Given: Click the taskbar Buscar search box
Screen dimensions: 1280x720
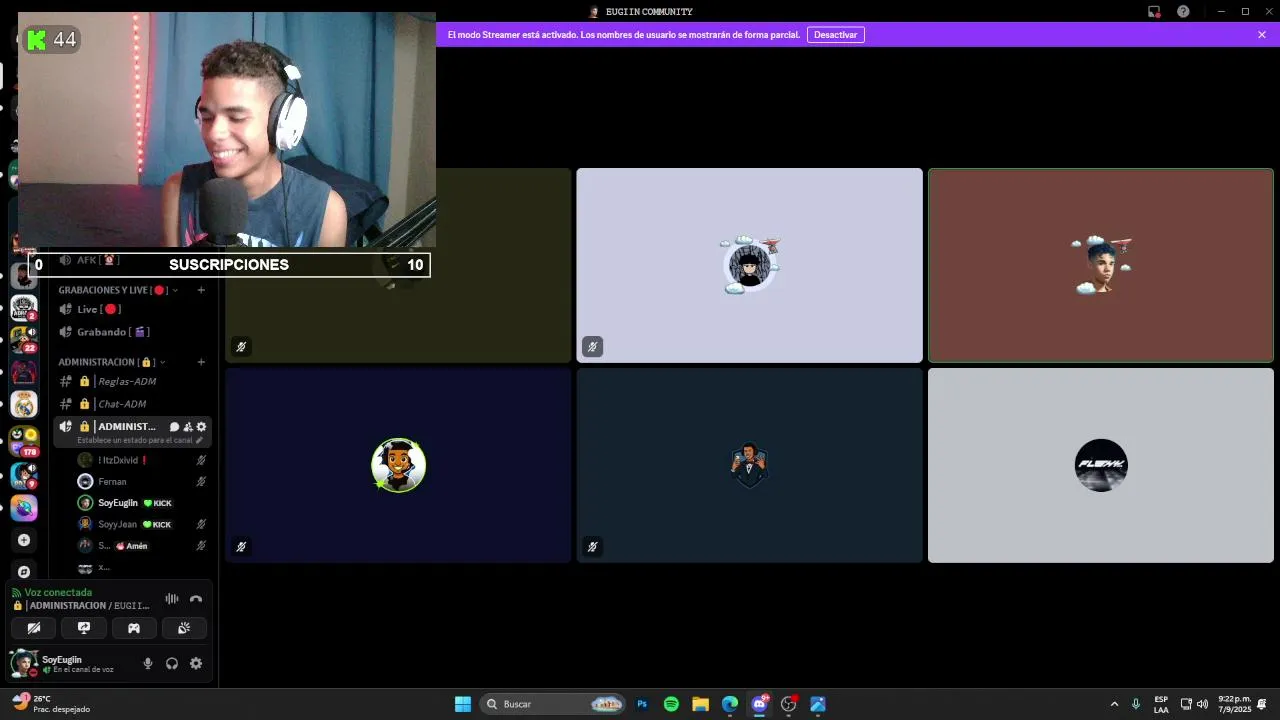Looking at the screenshot, I should click(x=552, y=704).
